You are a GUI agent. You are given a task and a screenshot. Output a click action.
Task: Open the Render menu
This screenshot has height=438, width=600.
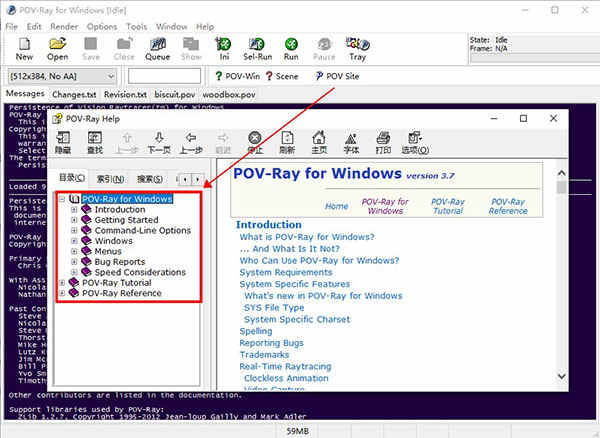click(x=64, y=26)
